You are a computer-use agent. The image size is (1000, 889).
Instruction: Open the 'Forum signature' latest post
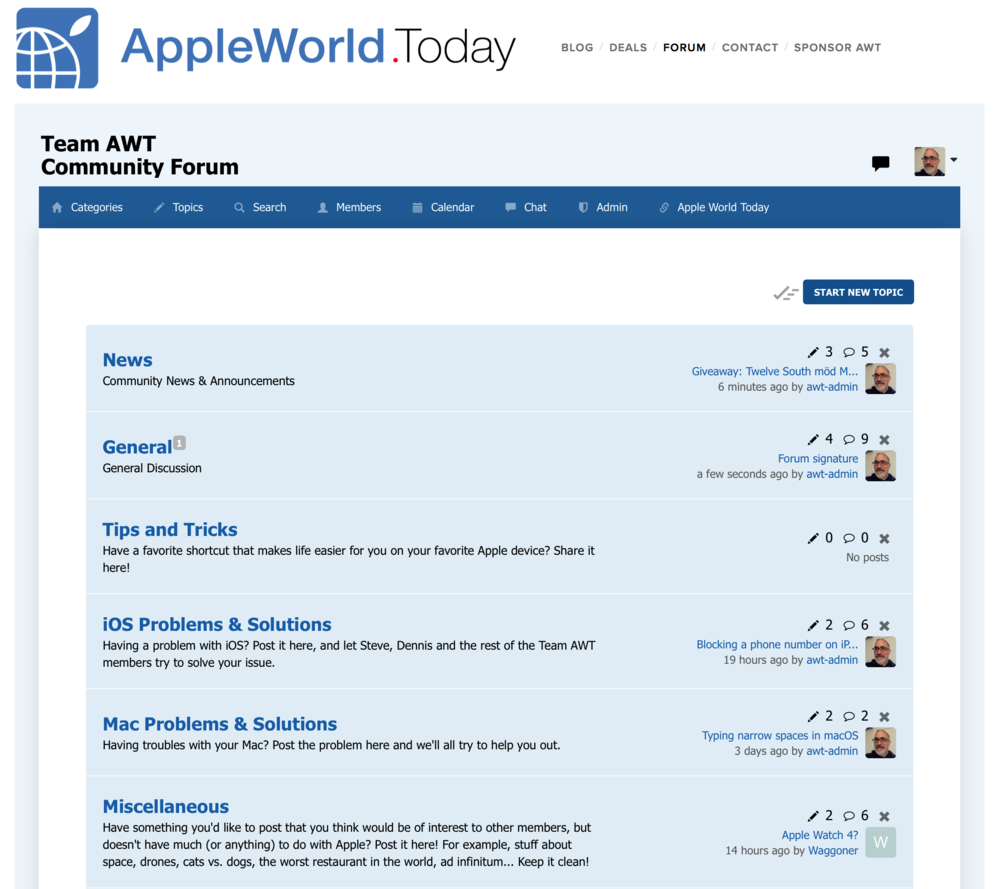[818, 459]
